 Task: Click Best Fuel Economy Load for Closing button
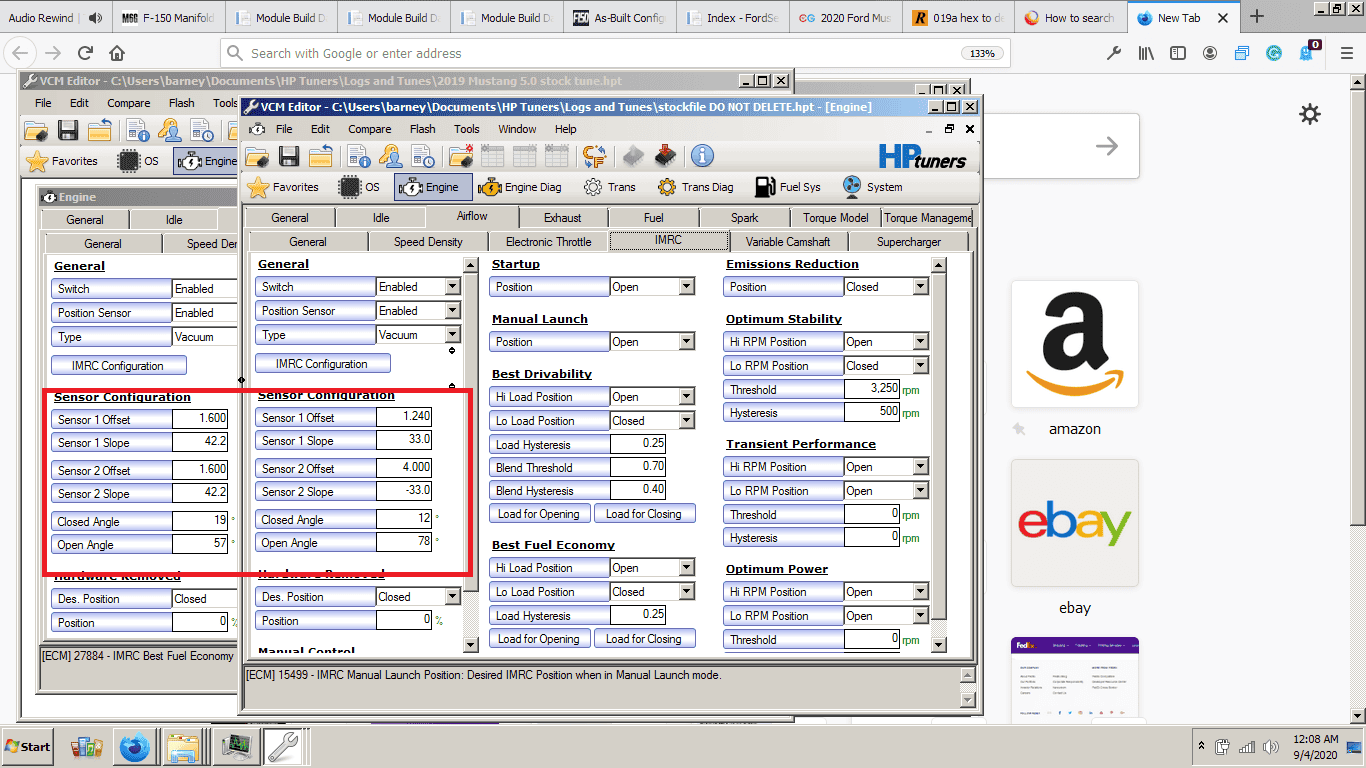[x=644, y=639]
